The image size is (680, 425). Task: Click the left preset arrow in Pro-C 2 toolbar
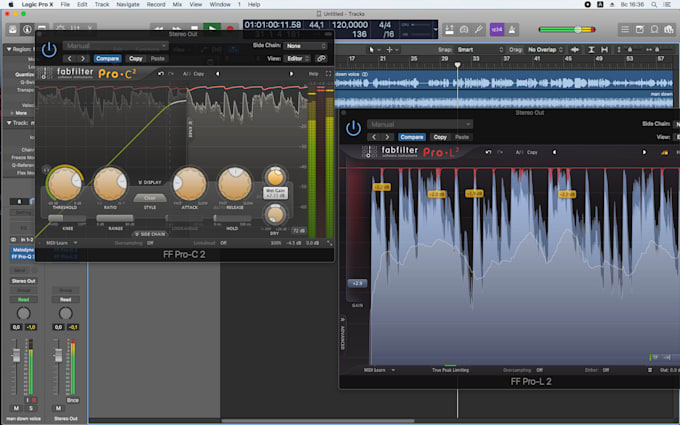tap(217, 74)
